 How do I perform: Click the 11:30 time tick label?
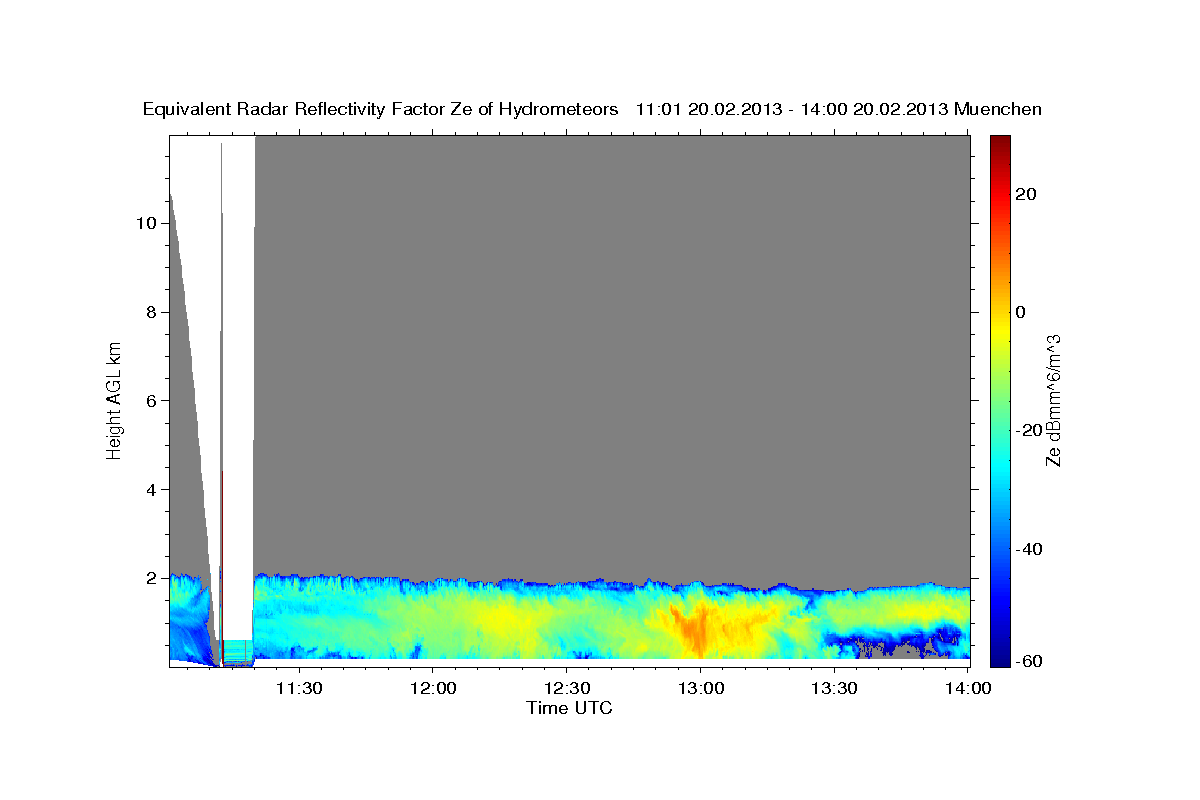pos(298,688)
